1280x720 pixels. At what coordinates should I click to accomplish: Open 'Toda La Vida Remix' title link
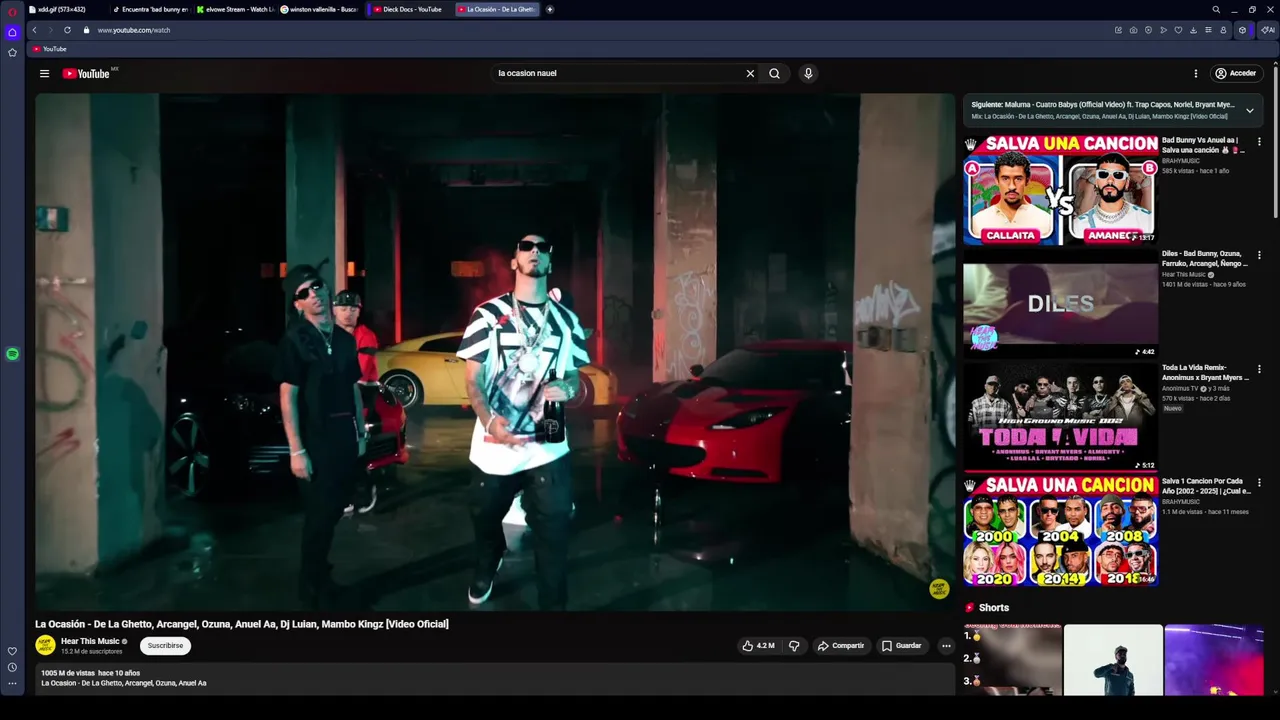[1205, 372]
